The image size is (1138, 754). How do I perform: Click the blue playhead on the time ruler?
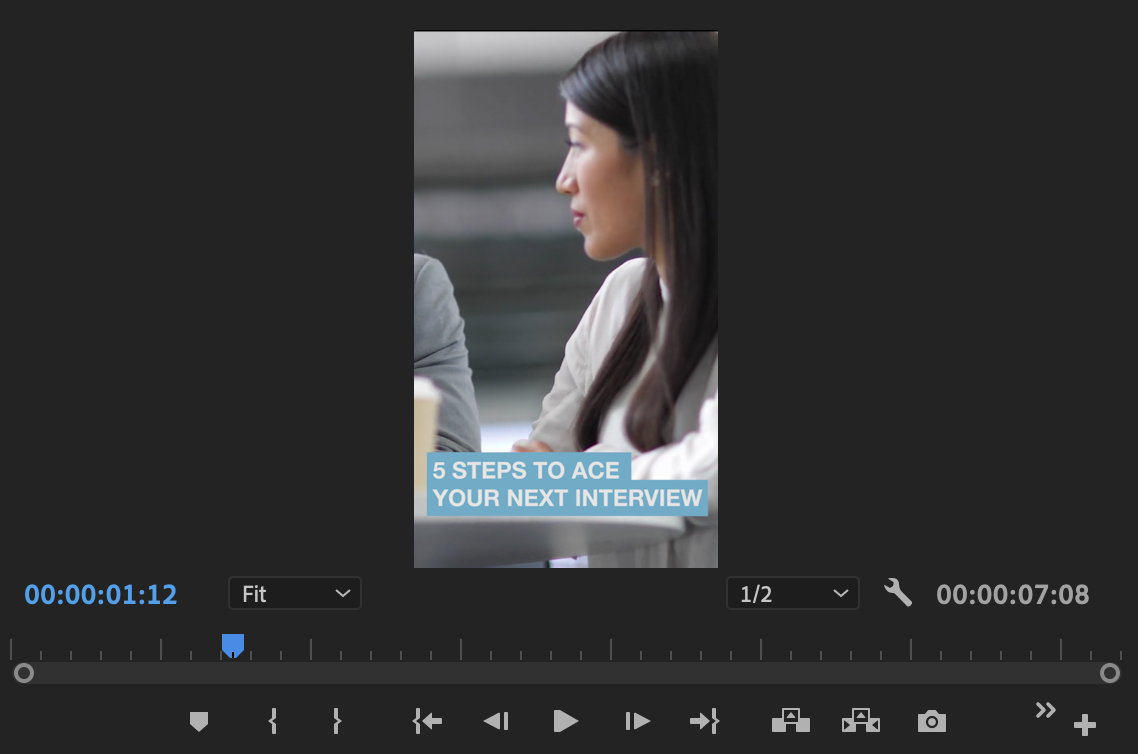(x=233, y=644)
